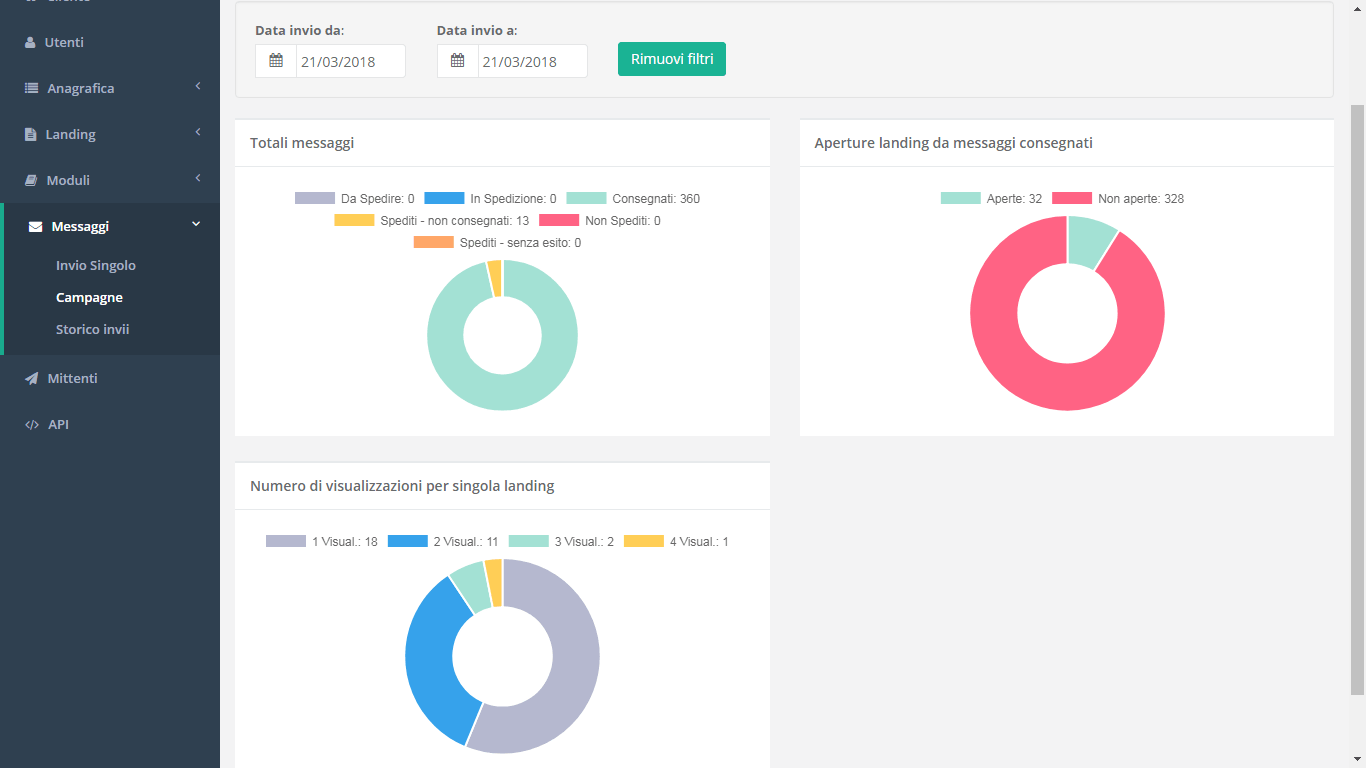Click the Messaggi envelope icon

36,227
